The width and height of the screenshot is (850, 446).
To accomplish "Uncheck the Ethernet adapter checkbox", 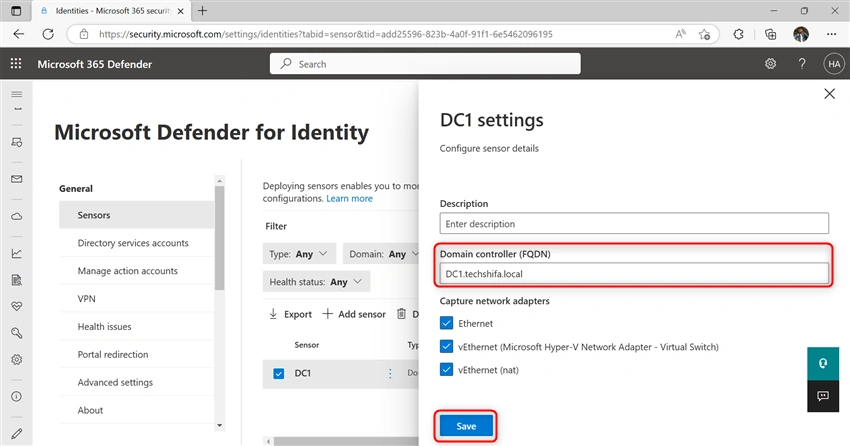I will (x=446, y=324).
